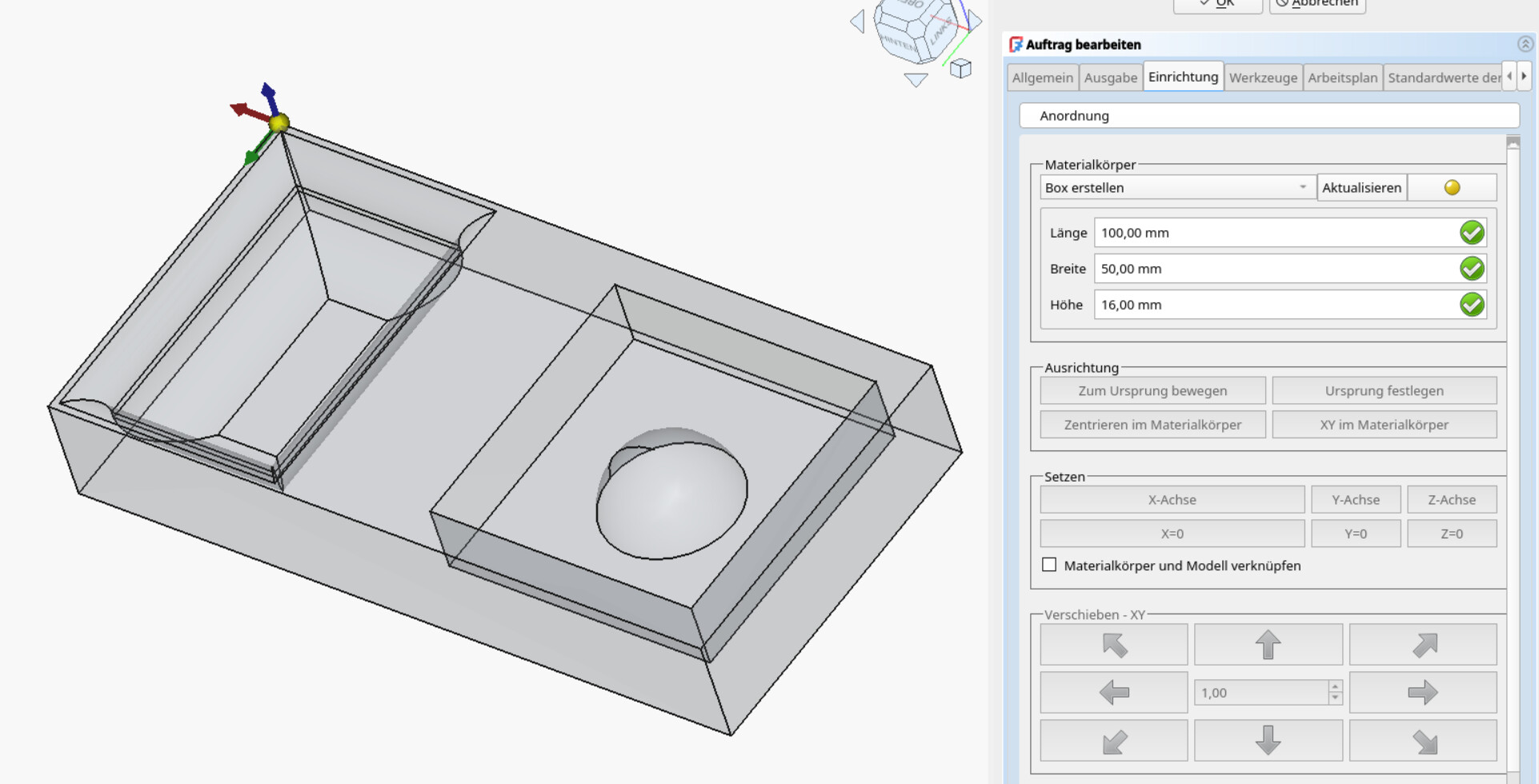The width and height of the screenshot is (1539, 784).
Task: Switch to the Werkzeuge tab
Action: point(1263,78)
